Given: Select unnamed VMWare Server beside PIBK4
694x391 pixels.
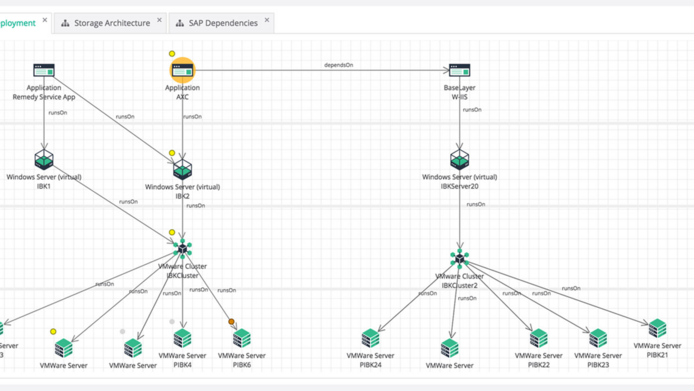Looking at the screenshot, I should click(133, 348).
